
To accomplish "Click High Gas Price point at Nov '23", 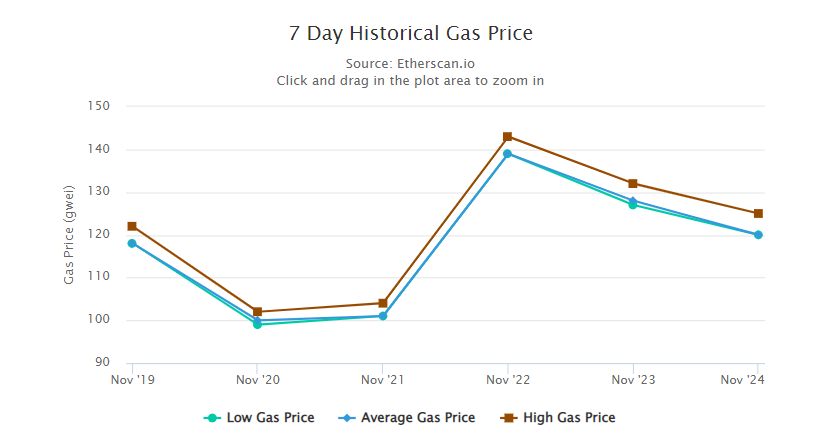I will tap(633, 183).
